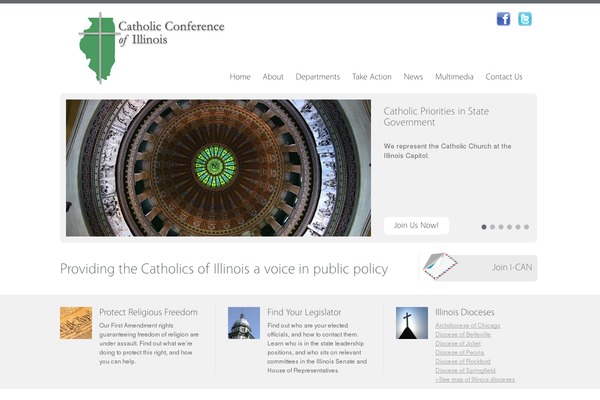Go to the Home menu item
600x400 pixels.
[240, 77]
